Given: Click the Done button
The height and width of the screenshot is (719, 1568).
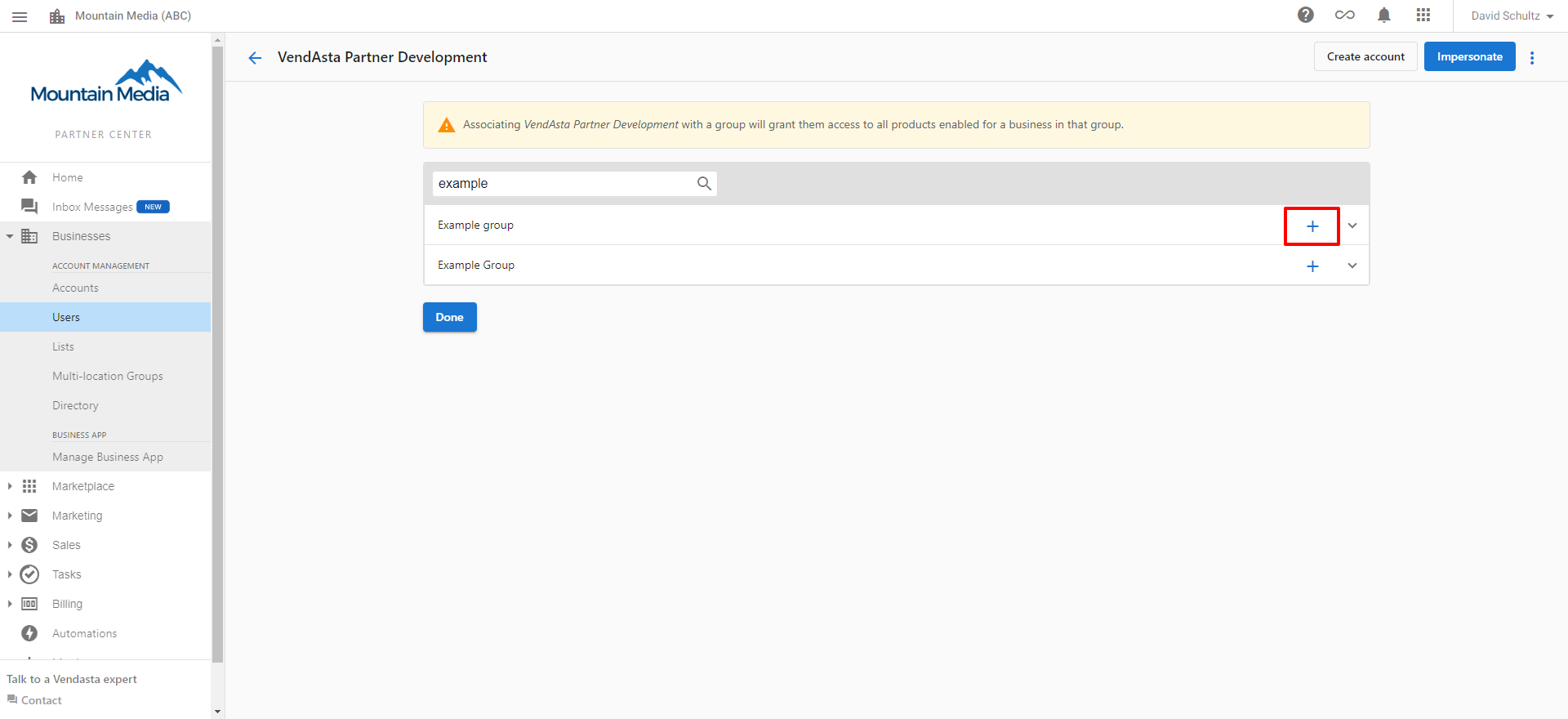Looking at the screenshot, I should (450, 317).
